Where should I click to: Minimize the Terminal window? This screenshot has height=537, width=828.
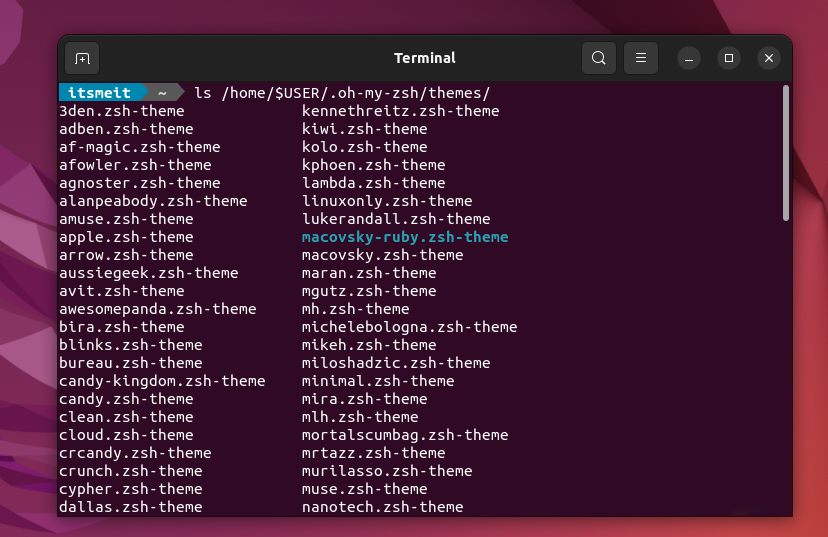[689, 58]
